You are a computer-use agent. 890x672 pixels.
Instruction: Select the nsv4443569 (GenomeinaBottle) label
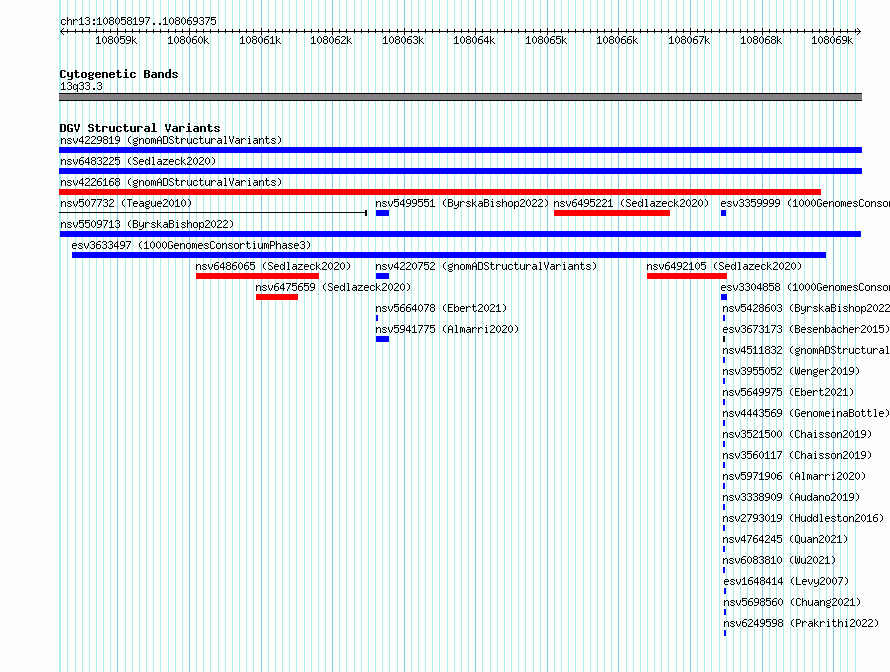point(806,413)
